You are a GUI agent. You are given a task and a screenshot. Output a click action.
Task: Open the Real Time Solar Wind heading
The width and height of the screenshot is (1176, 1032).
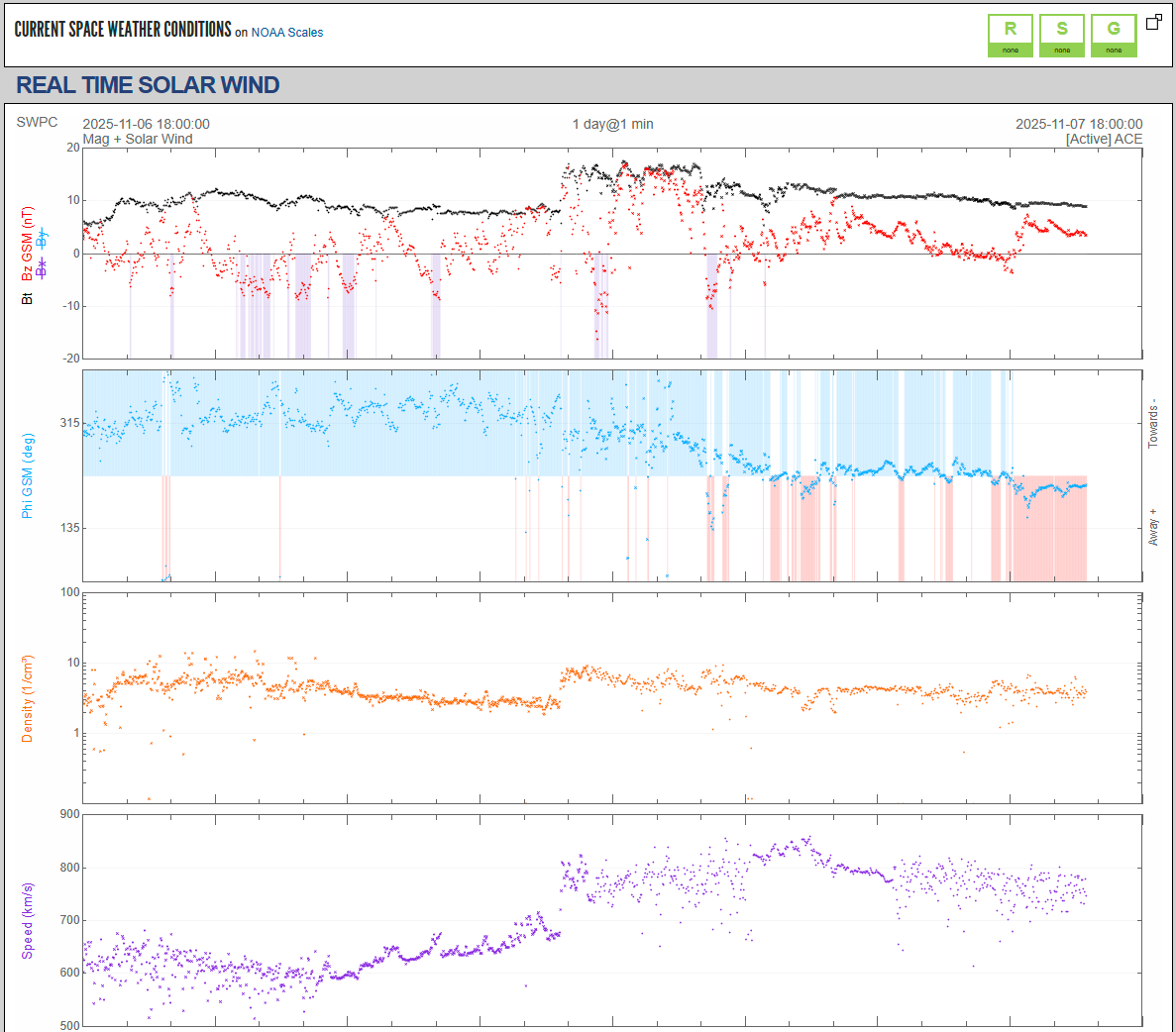point(148,85)
